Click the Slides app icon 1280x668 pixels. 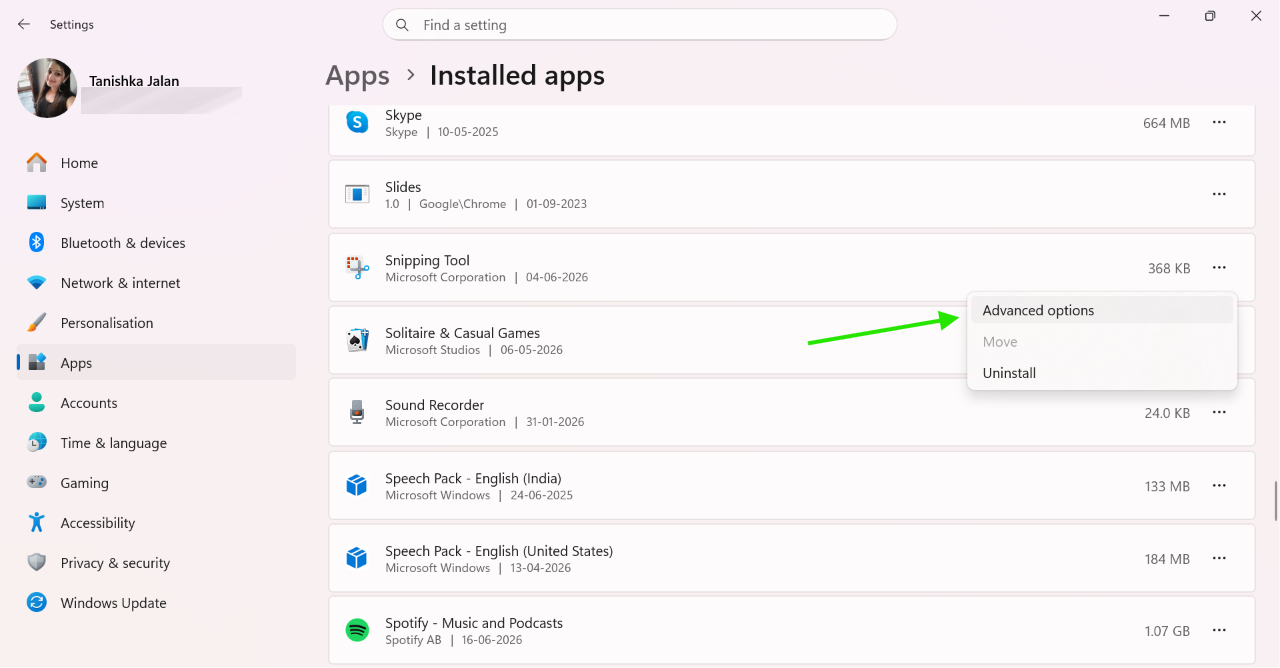point(357,194)
